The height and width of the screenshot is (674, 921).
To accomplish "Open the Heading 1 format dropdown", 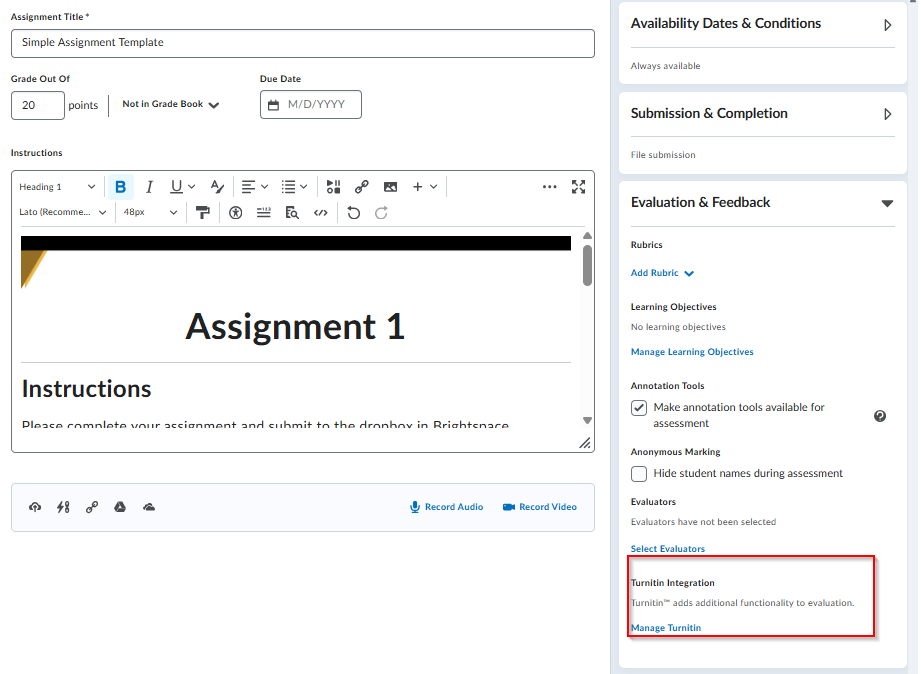I will [57, 187].
